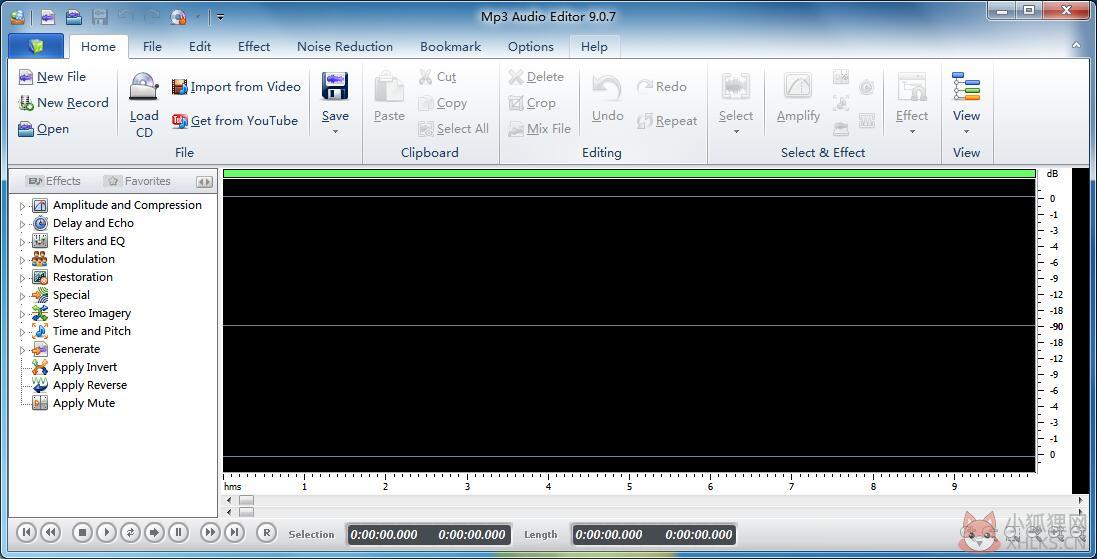The image size is (1097, 559).
Task: Expand the Filters and EQ node
Action: tap(22, 242)
